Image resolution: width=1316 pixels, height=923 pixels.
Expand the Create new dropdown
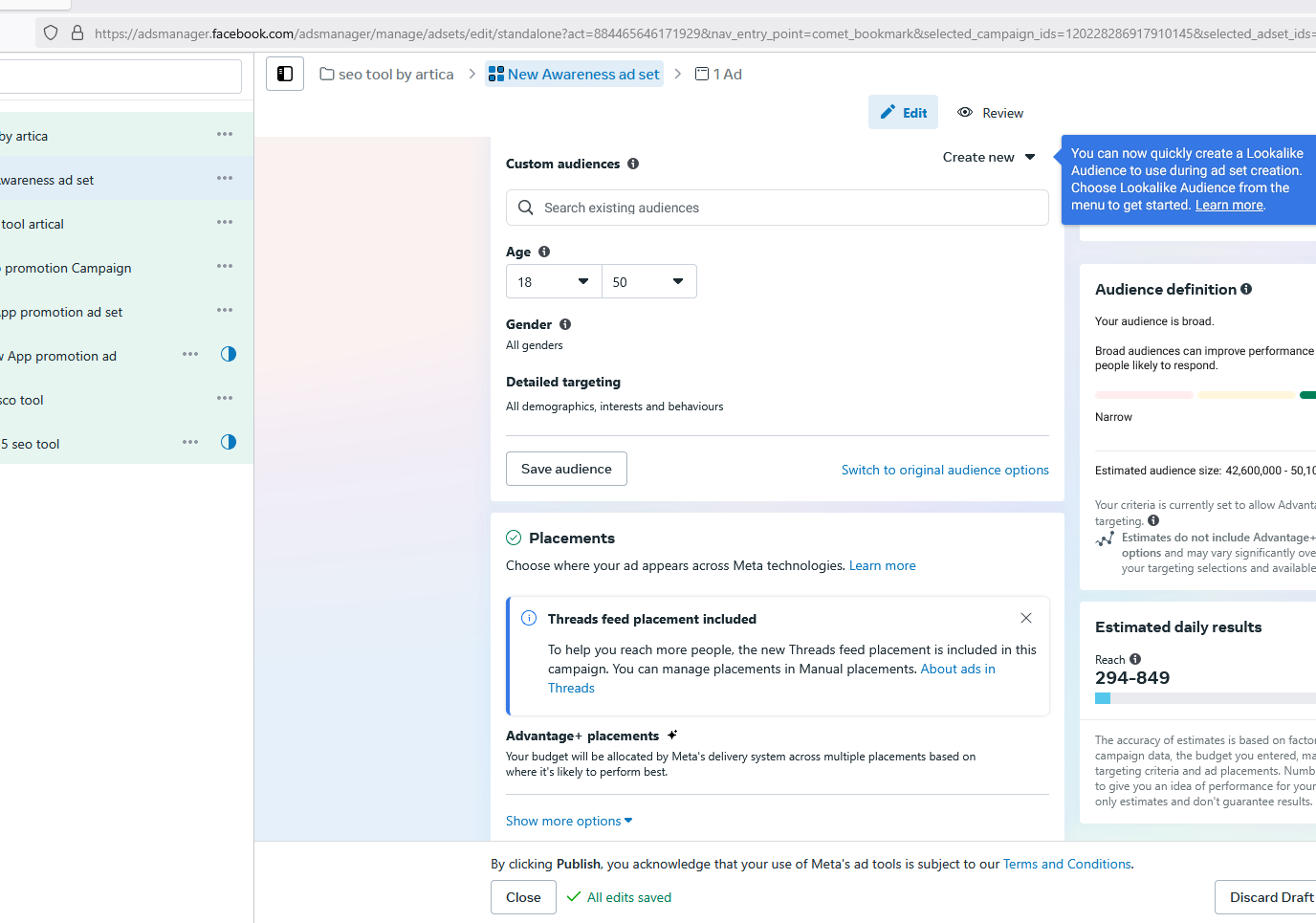(989, 157)
